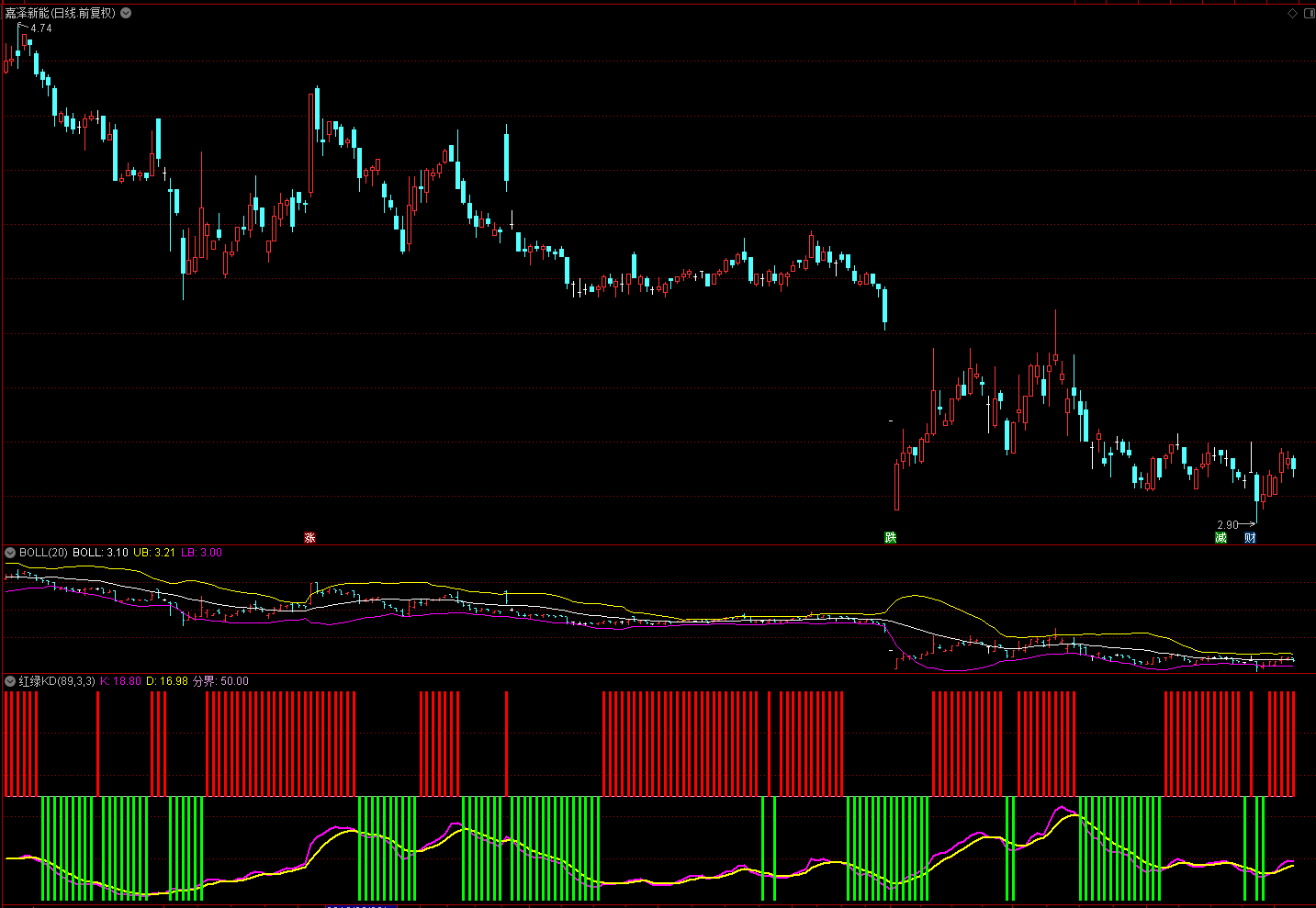
Task: Click the 分界: 50.00 value
Action: click(x=220, y=681)
